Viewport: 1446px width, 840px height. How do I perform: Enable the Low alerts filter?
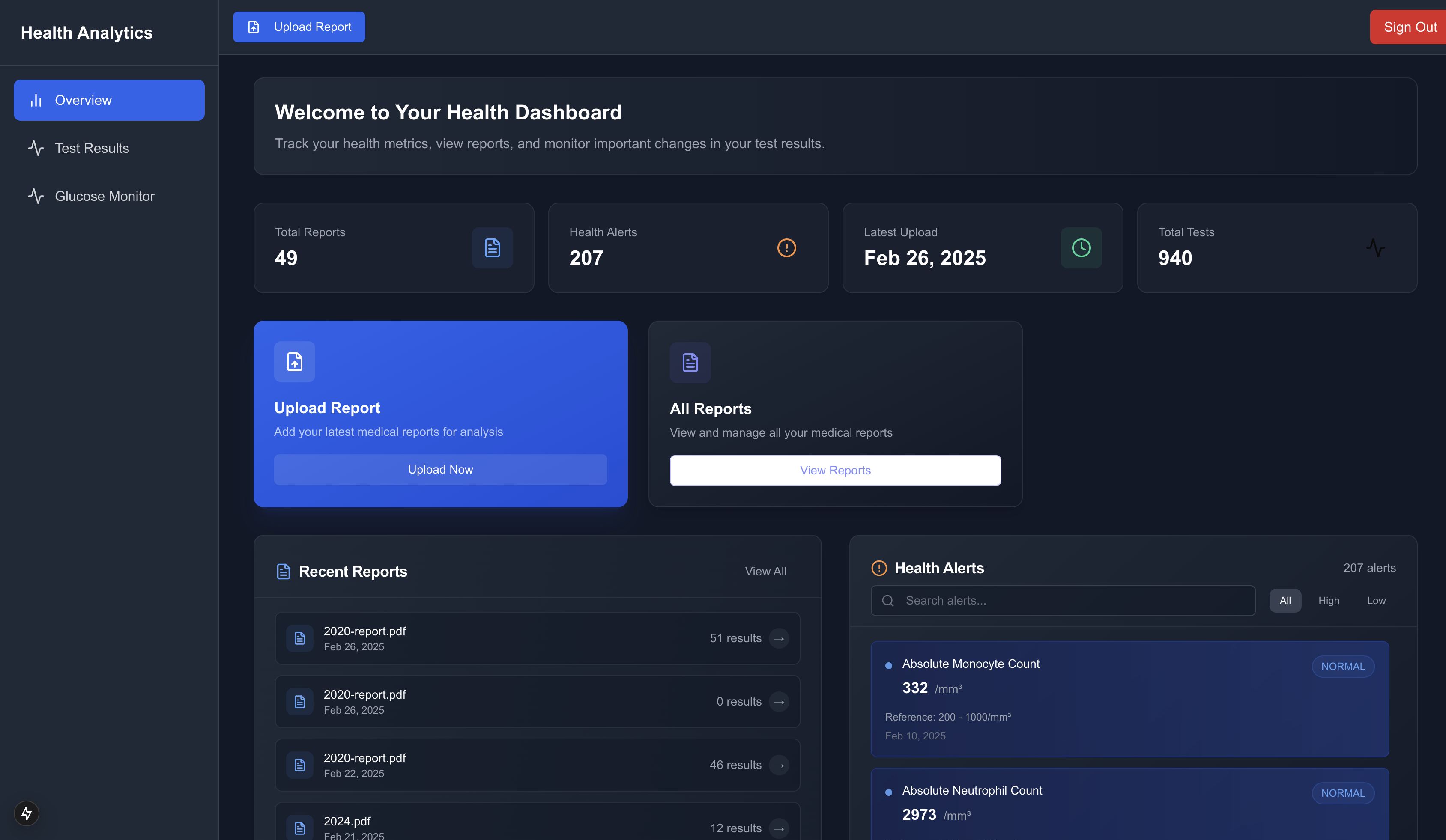(1376, 600)
